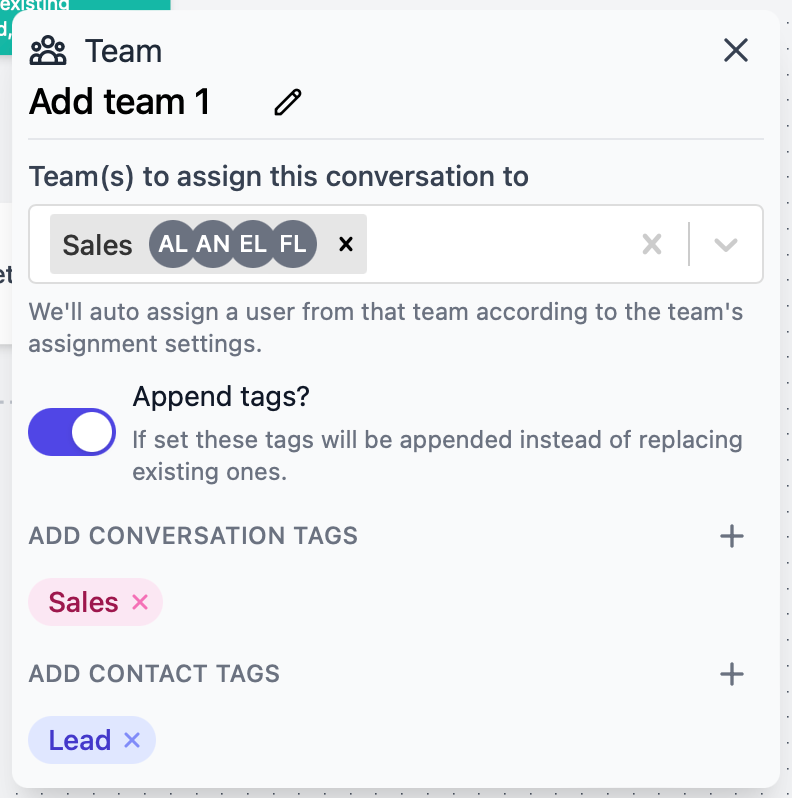This screenshot has height=798, width=792.
Task: Click the EL team member avatar
Action: [253, 244]
